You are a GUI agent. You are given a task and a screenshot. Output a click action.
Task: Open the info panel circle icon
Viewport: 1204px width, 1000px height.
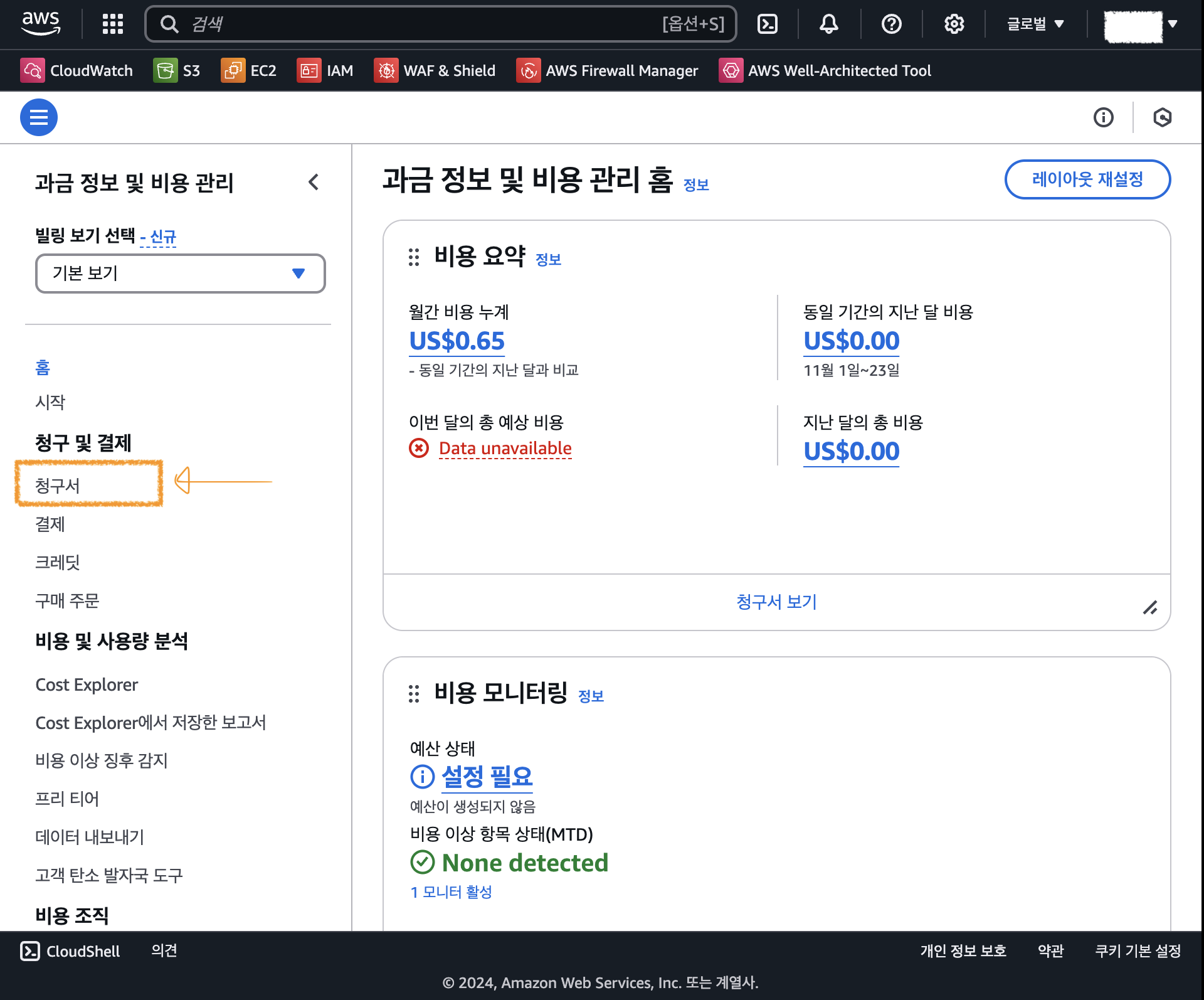[1103, 117]
